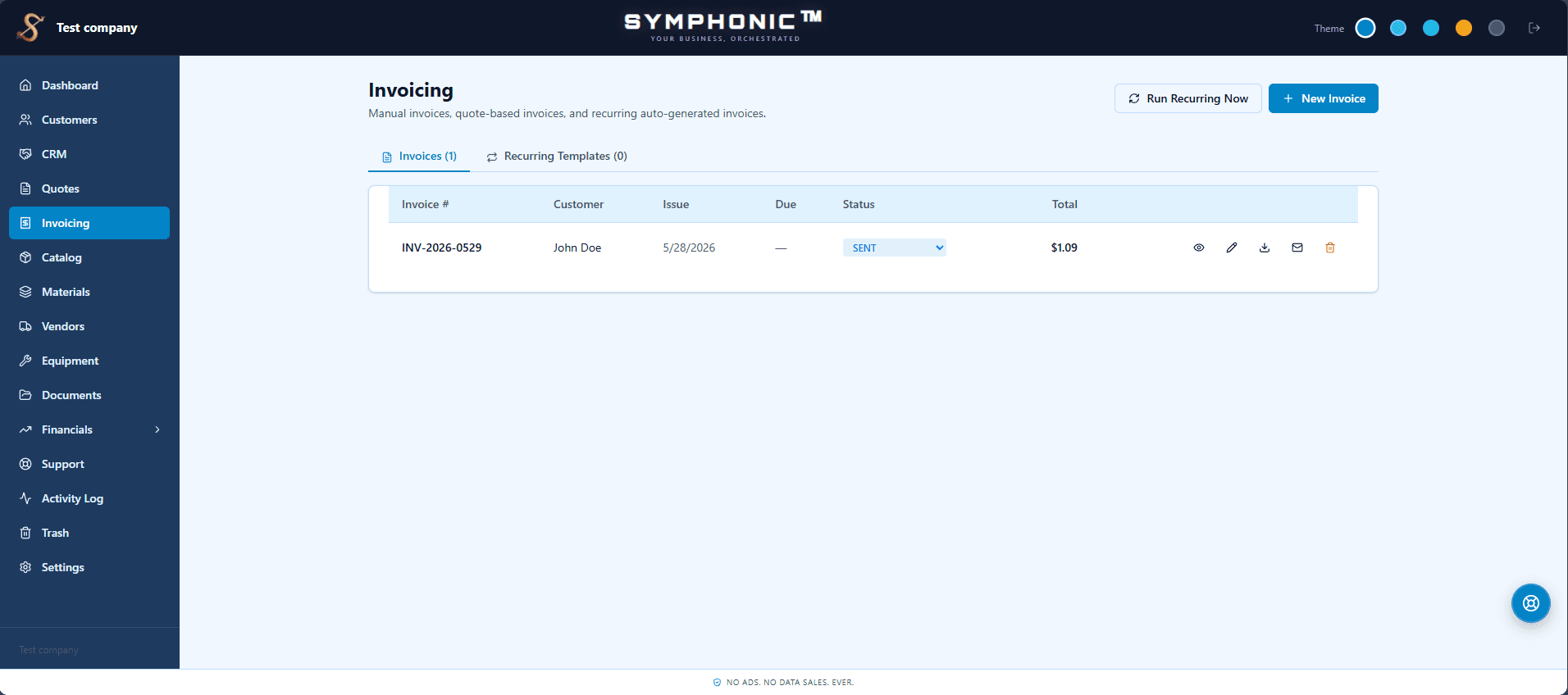Viewport: 1568px width, 695px height.
Task: View invoice INV-2026-0529 with eye icon
Action: click(x=1199, y=248)
